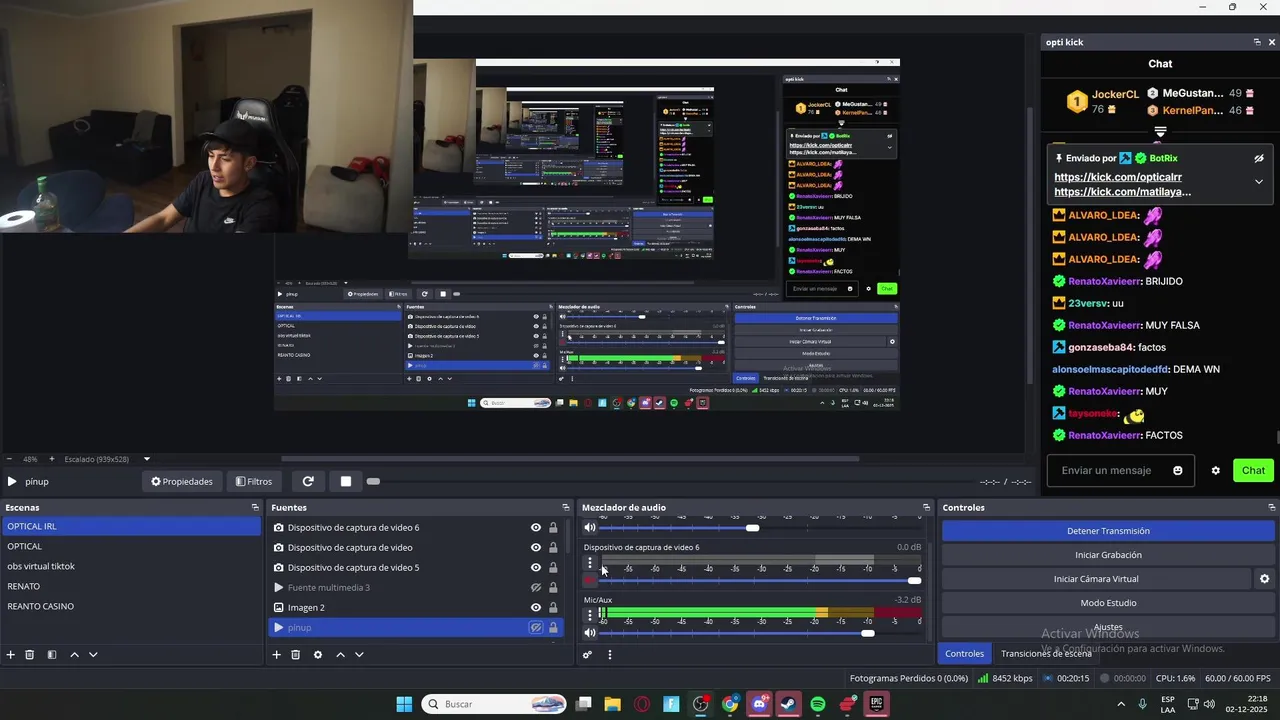Click Iniciar Cámara Virtual button
1280x720 pixels.
tap(1096, 579)
